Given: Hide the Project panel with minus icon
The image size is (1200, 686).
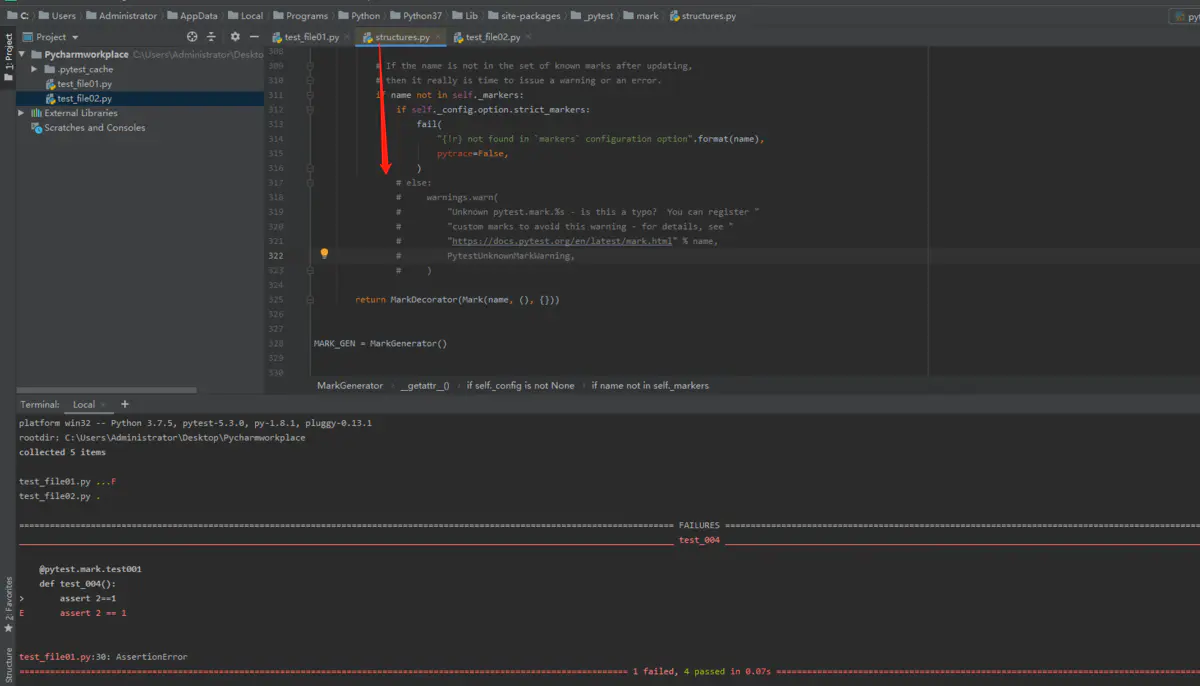Looking at the screenshot, I should pos(255,37).
